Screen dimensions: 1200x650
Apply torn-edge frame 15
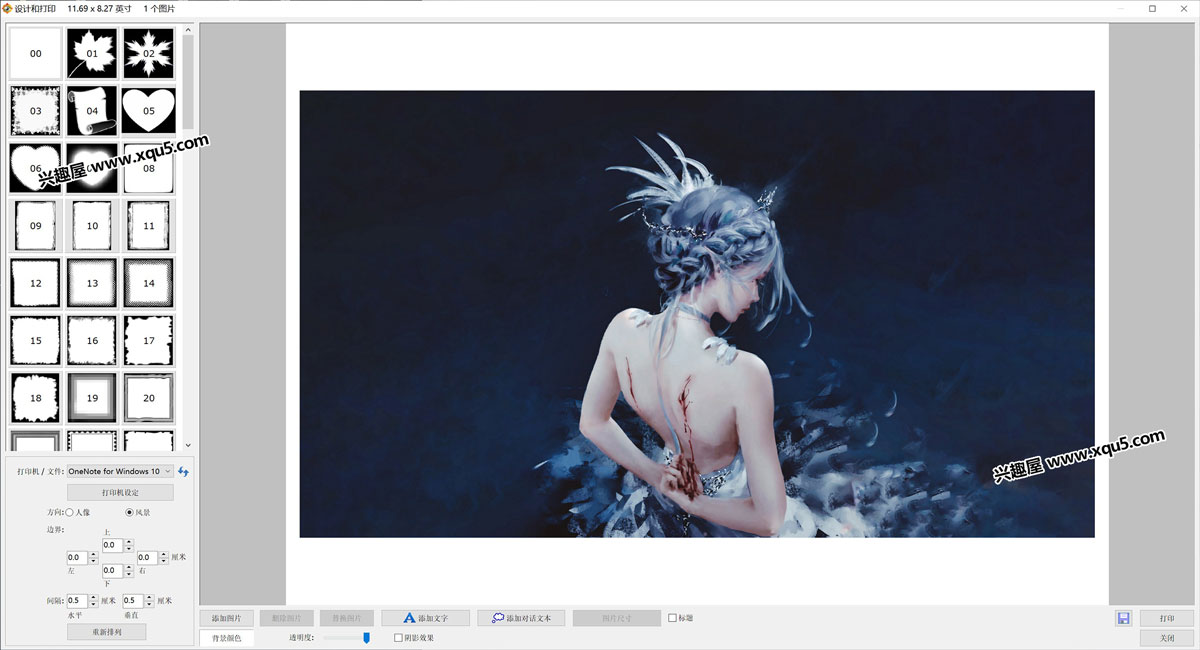pyautogui.click(x=36, y=340)
